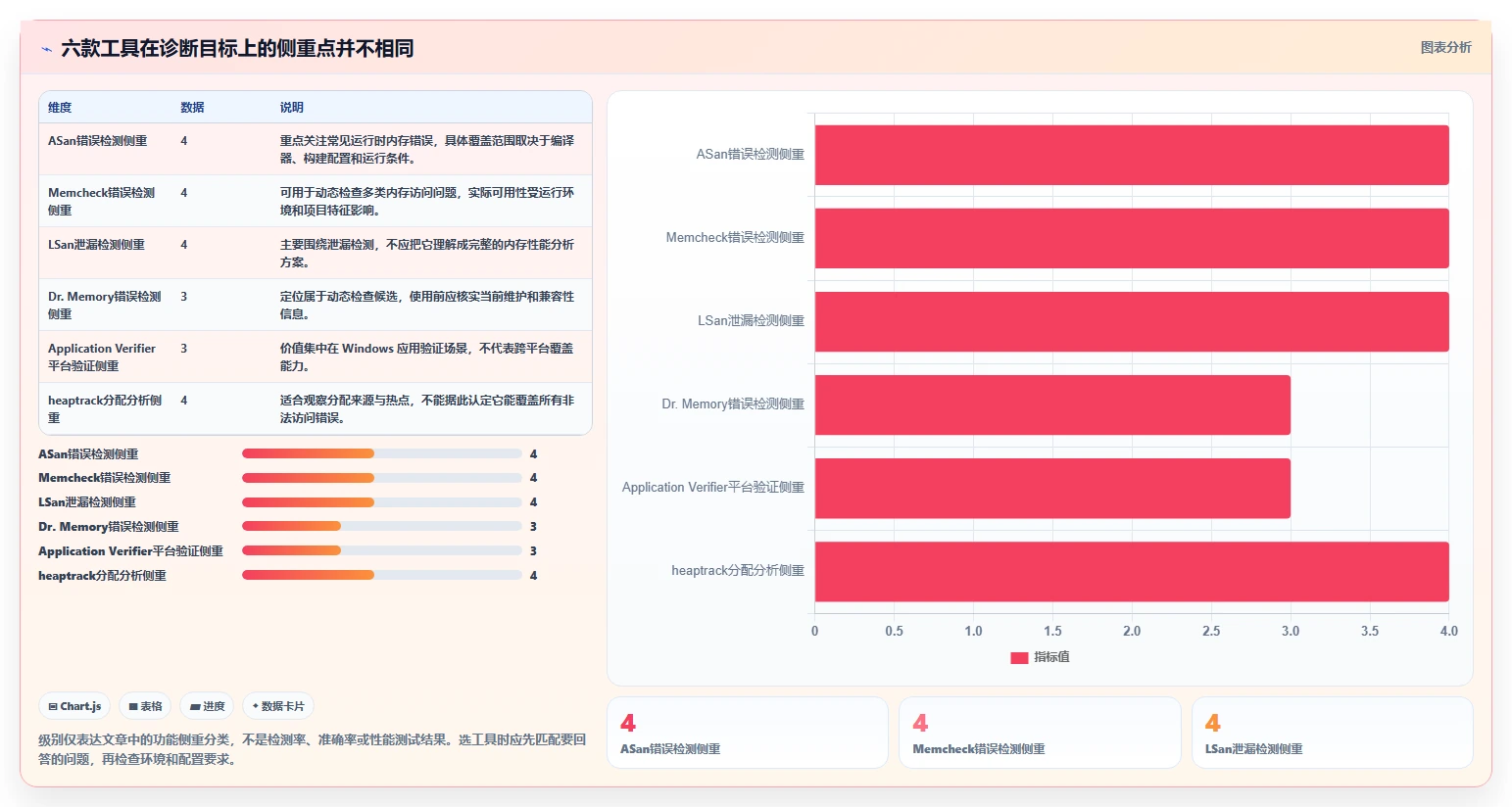
Task: Click value 3 in the Dr. Memory table row
Action: (x=184, y=297)
